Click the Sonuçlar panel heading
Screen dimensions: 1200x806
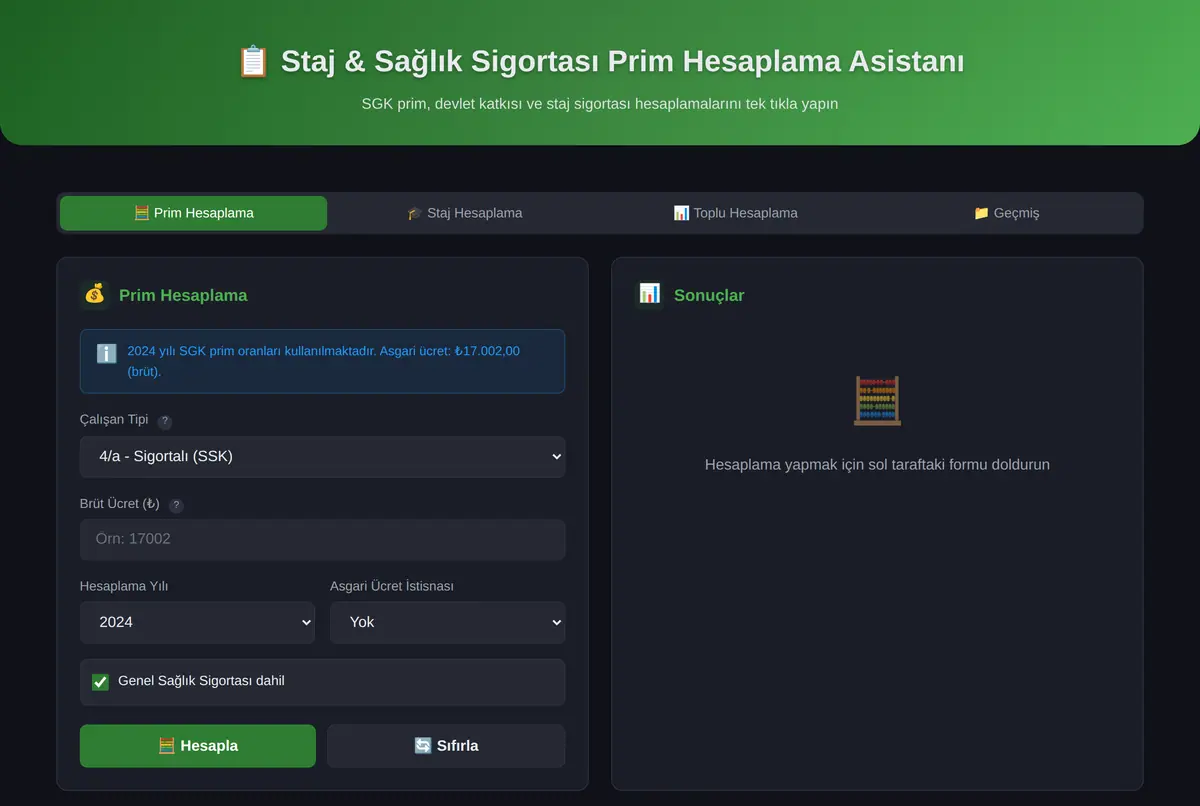click(x=709, y=295)
